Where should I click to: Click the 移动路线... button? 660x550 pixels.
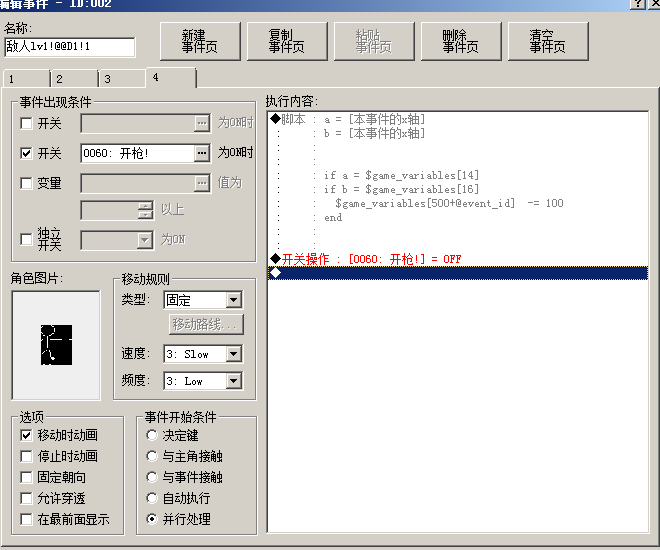206,324
